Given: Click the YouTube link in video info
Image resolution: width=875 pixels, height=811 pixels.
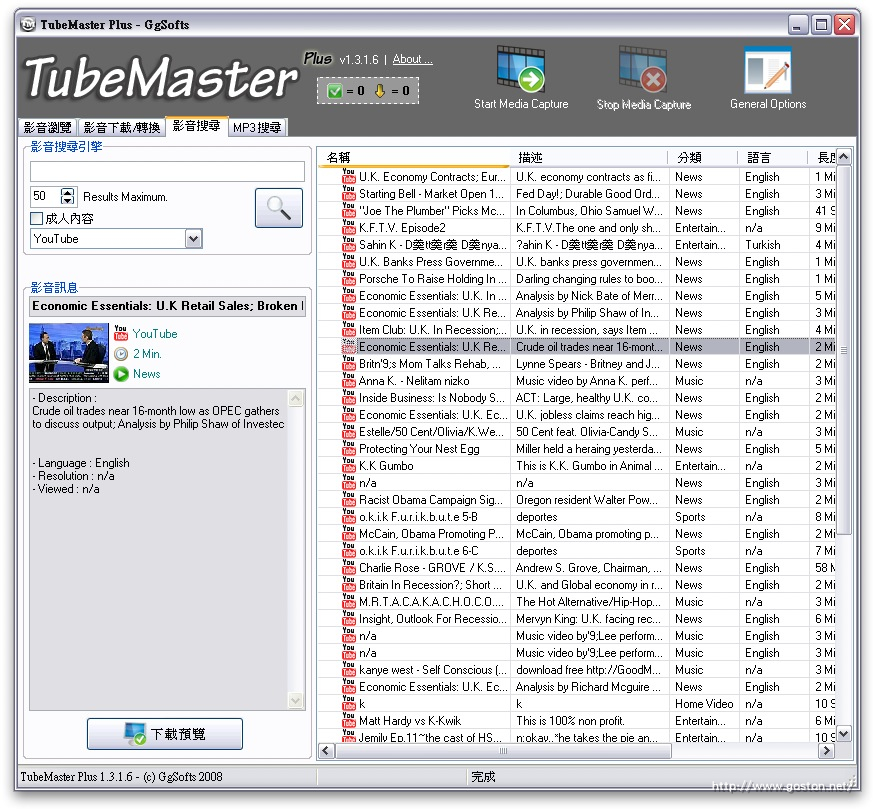Looking at the screenshot, I should pos(155,333).
